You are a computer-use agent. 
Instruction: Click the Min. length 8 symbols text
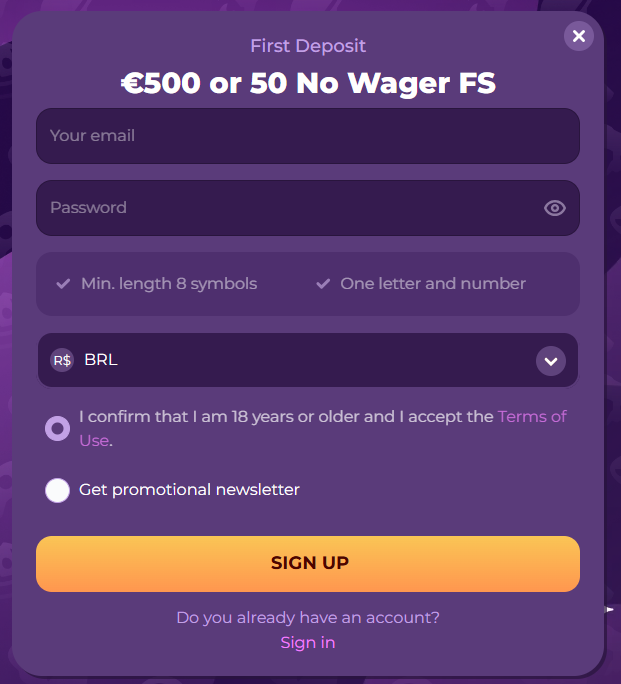click(x=169, y=284)
